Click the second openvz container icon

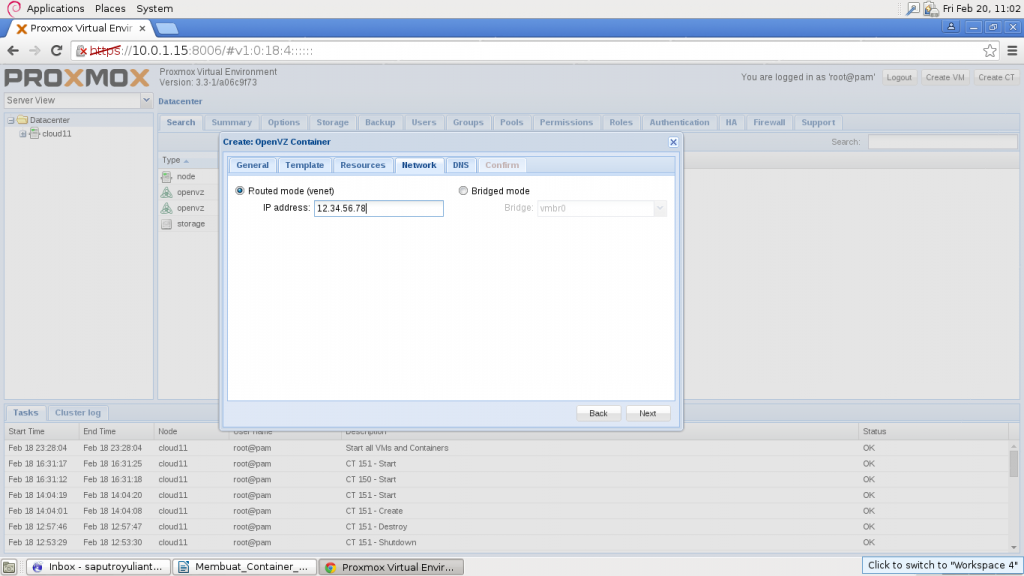tap(167, 208)
